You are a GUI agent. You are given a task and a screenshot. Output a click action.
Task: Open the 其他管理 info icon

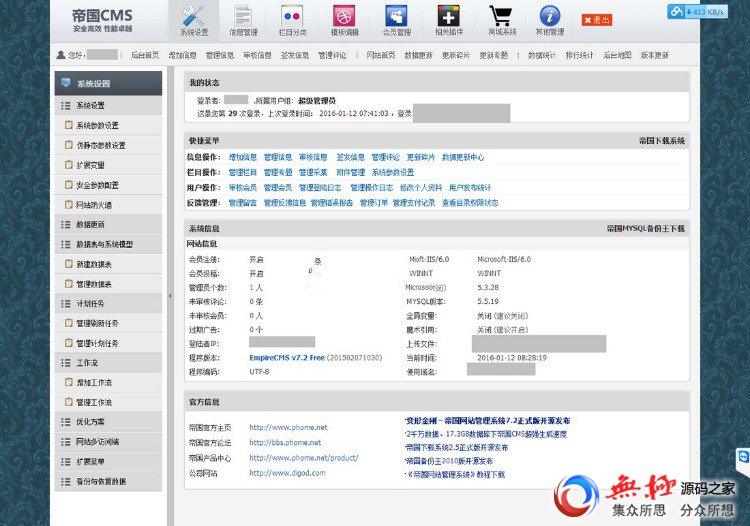549,19
